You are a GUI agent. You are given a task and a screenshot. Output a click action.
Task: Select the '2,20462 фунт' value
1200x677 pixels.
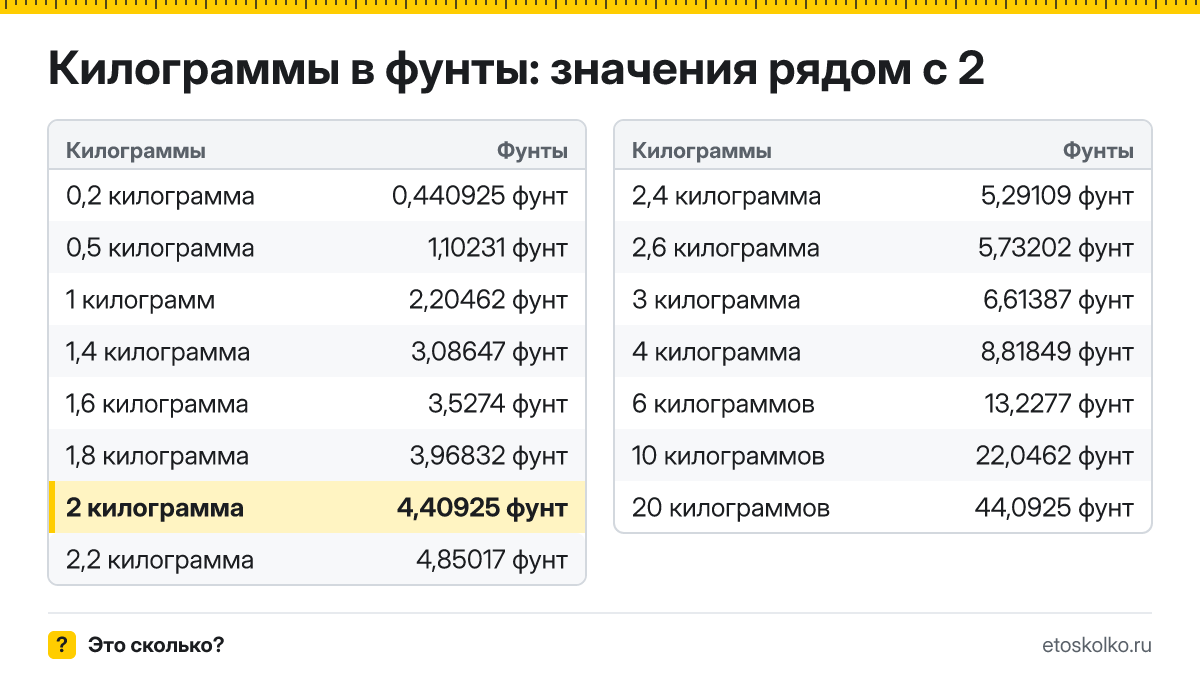(x=488, y=300)
